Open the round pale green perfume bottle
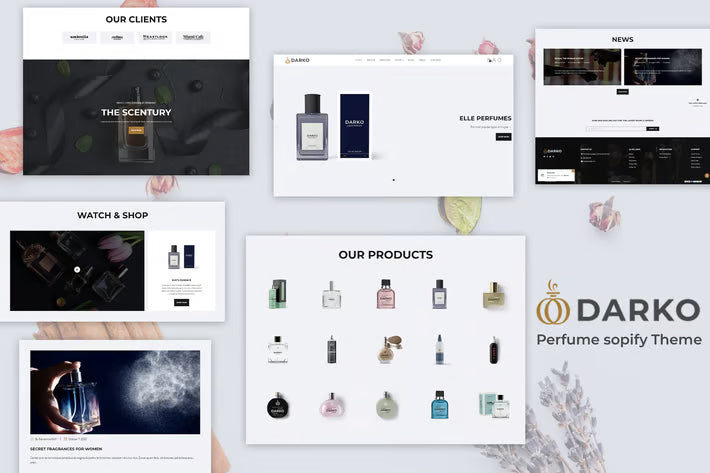 coord(386,405)
